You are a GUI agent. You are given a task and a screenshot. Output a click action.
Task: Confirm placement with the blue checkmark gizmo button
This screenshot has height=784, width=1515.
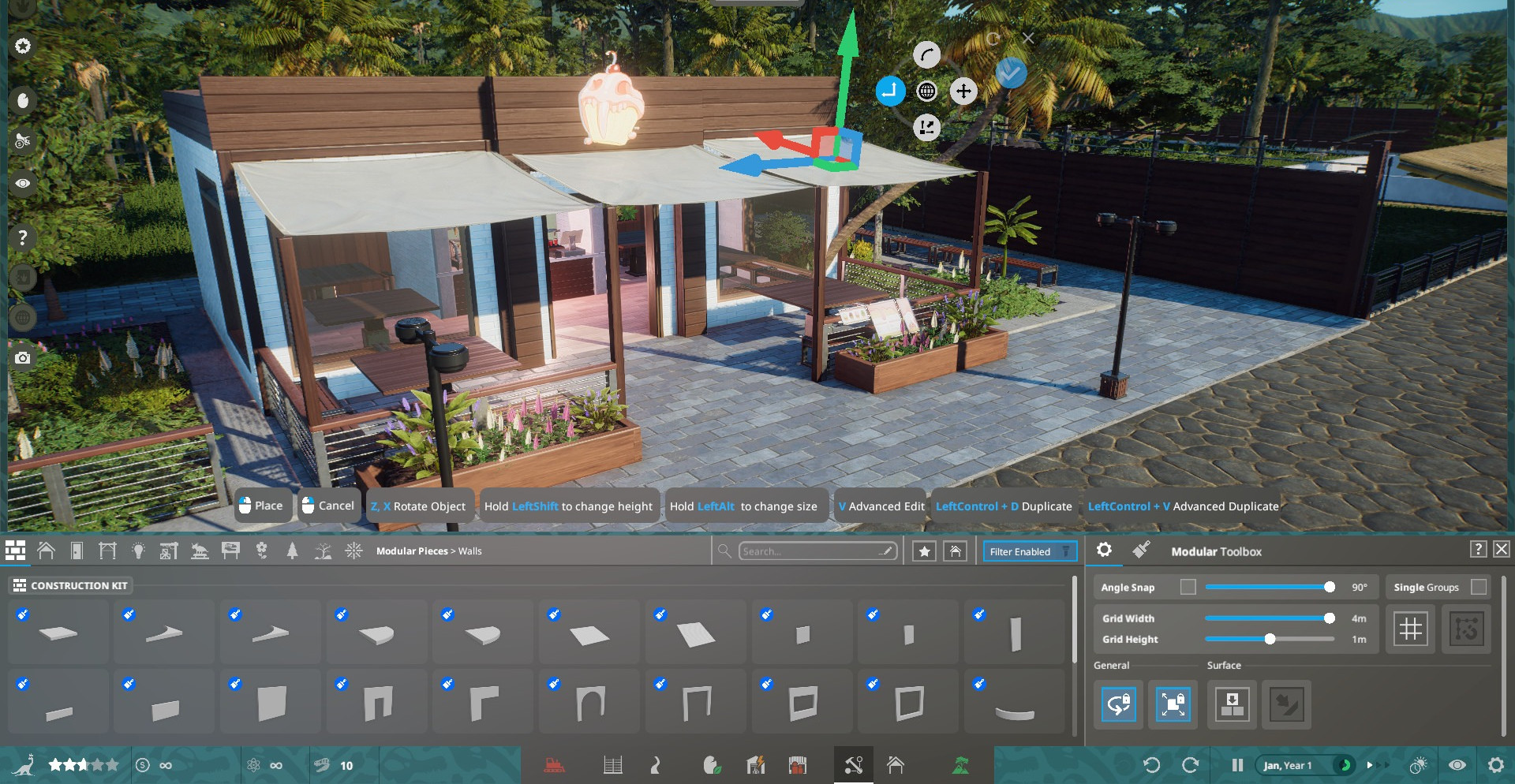pyautogui.click(x=1011, y=73)
